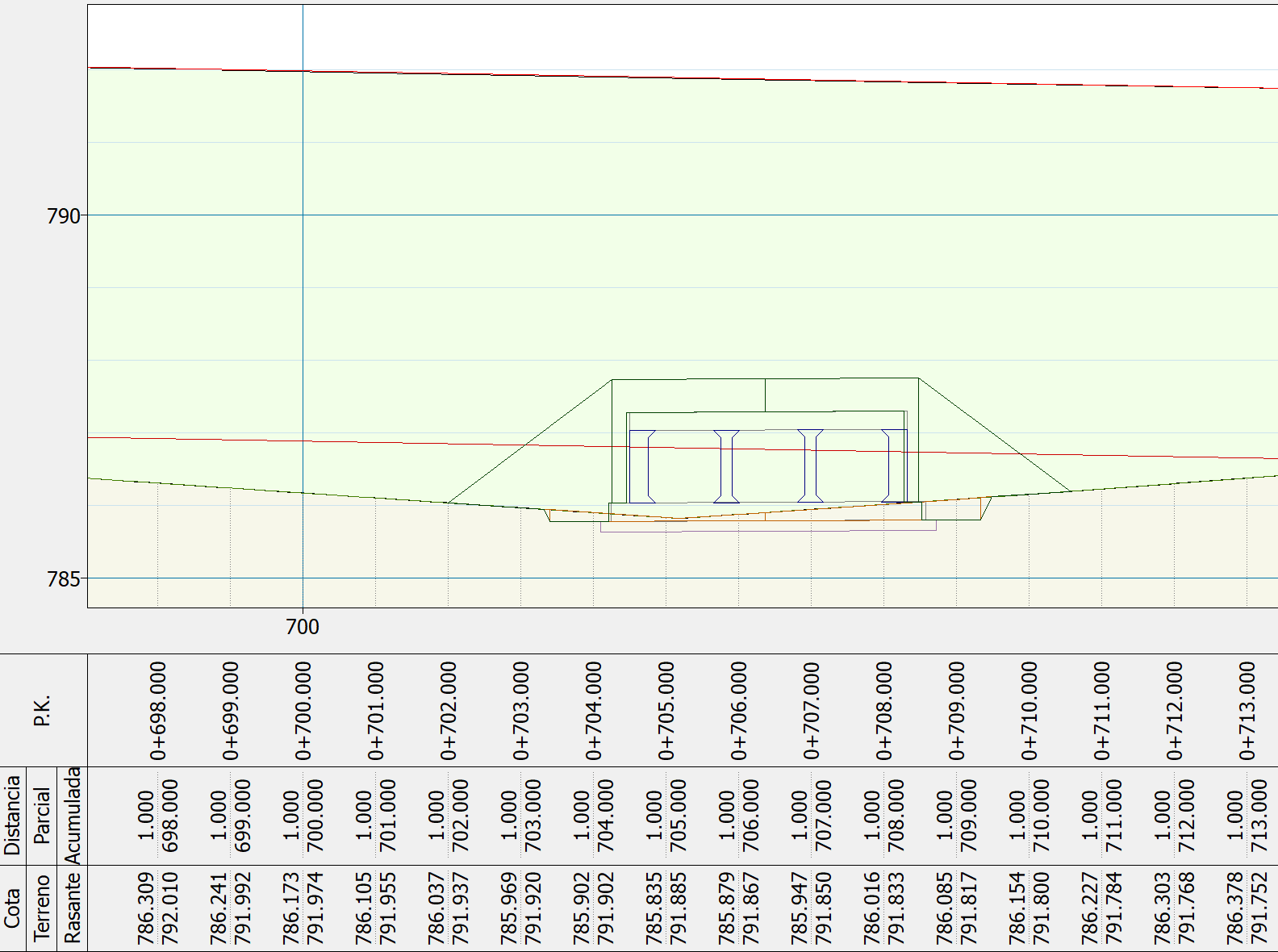Select the 700 station label below the profile

303,627
